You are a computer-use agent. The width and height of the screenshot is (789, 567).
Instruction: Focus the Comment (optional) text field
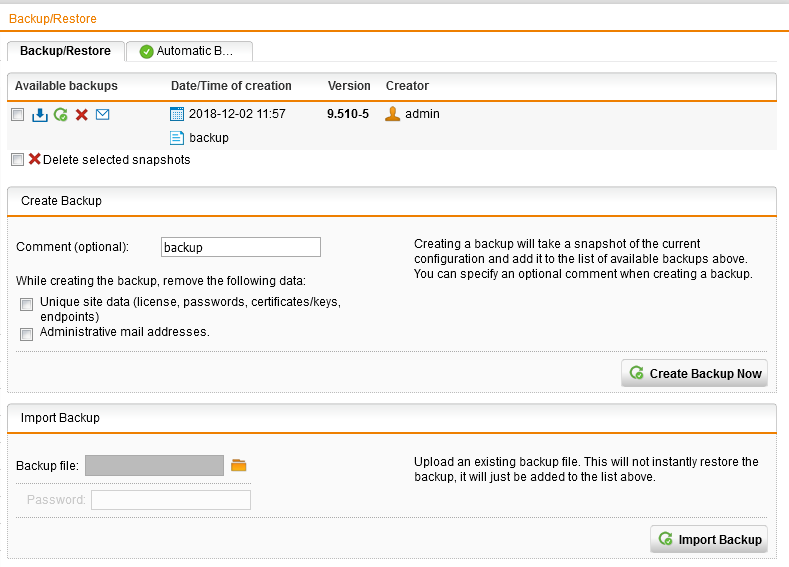(240, 247)
